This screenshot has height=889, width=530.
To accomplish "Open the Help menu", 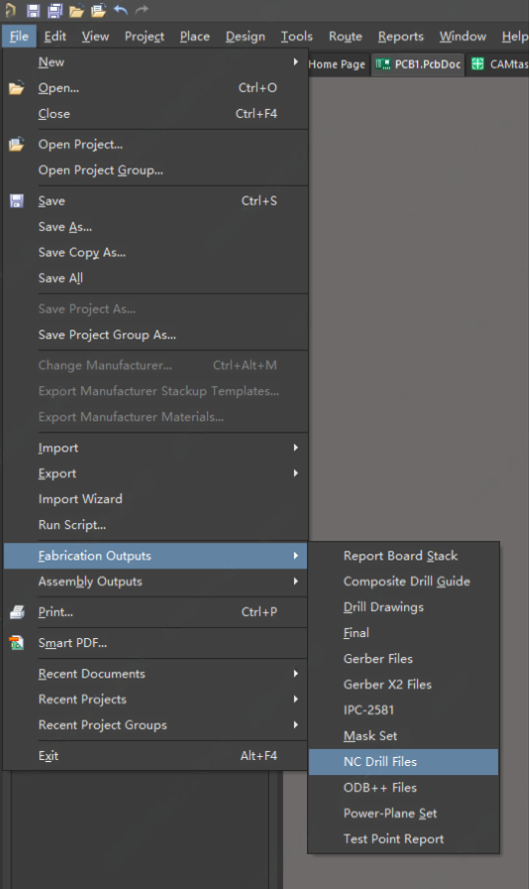I will (x=514, y=36).
